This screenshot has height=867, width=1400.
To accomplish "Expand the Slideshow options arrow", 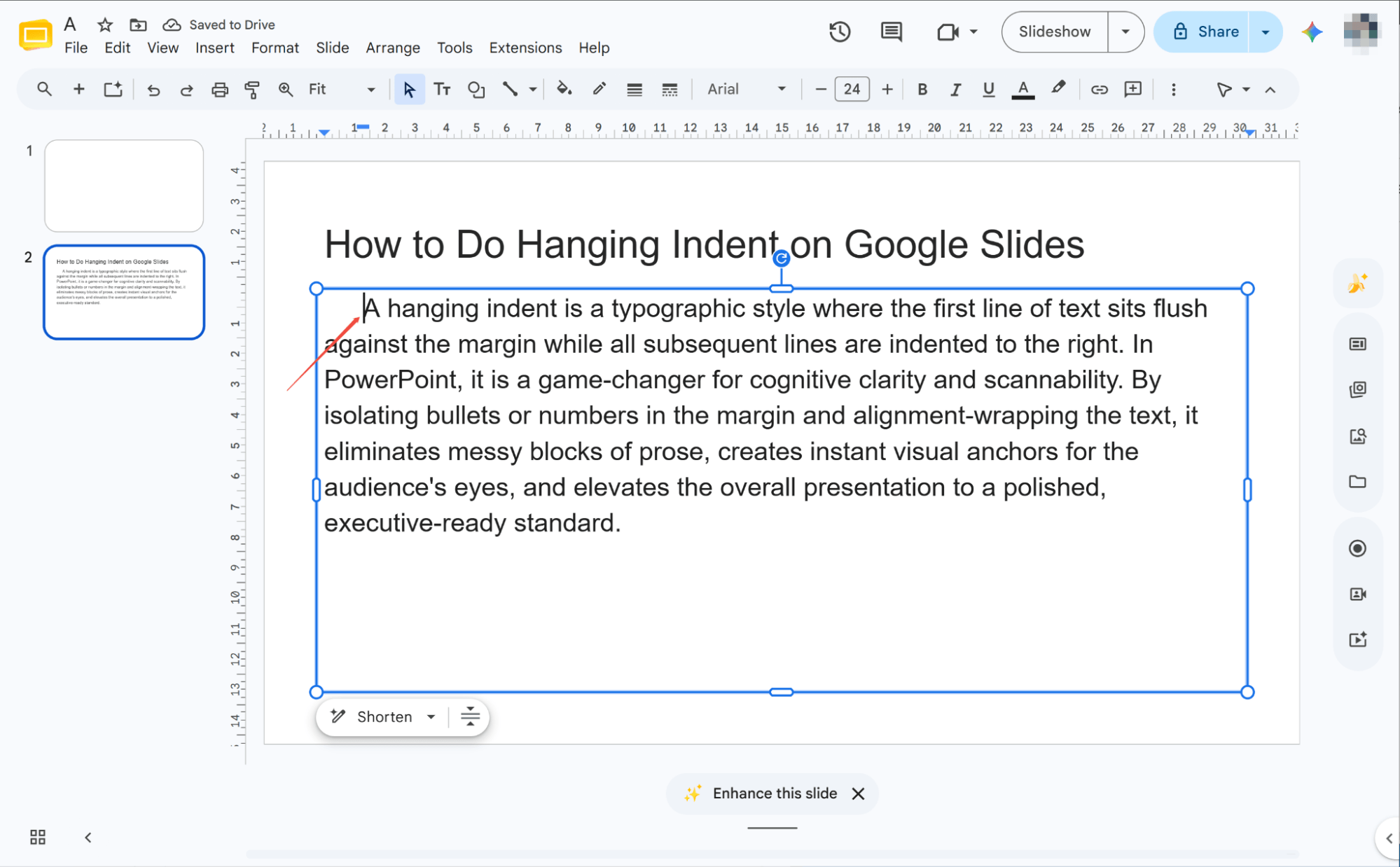I will click(x=1125, y=32).
